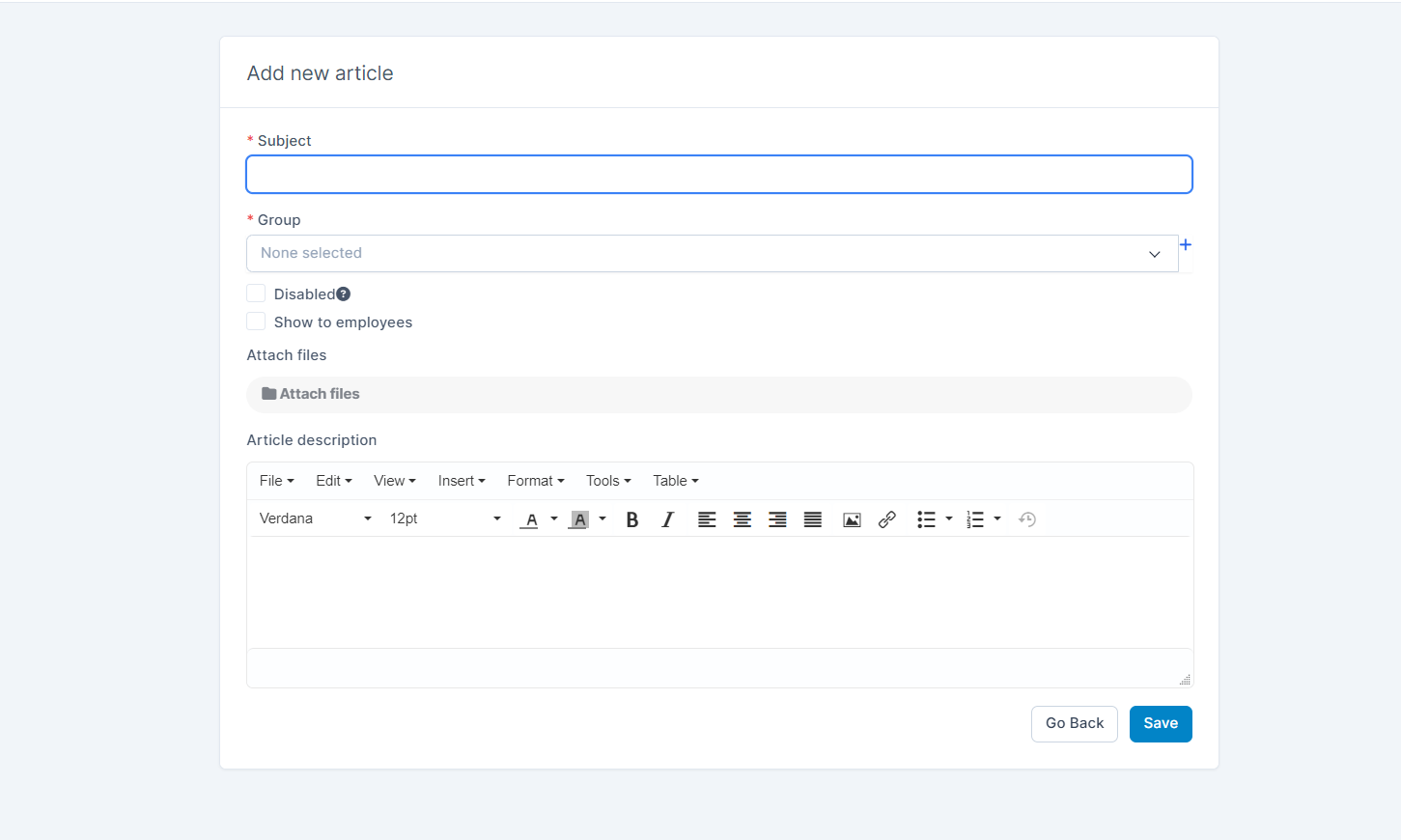
Task: Check the Show to employees box
Action: click(x=256, y=322)
